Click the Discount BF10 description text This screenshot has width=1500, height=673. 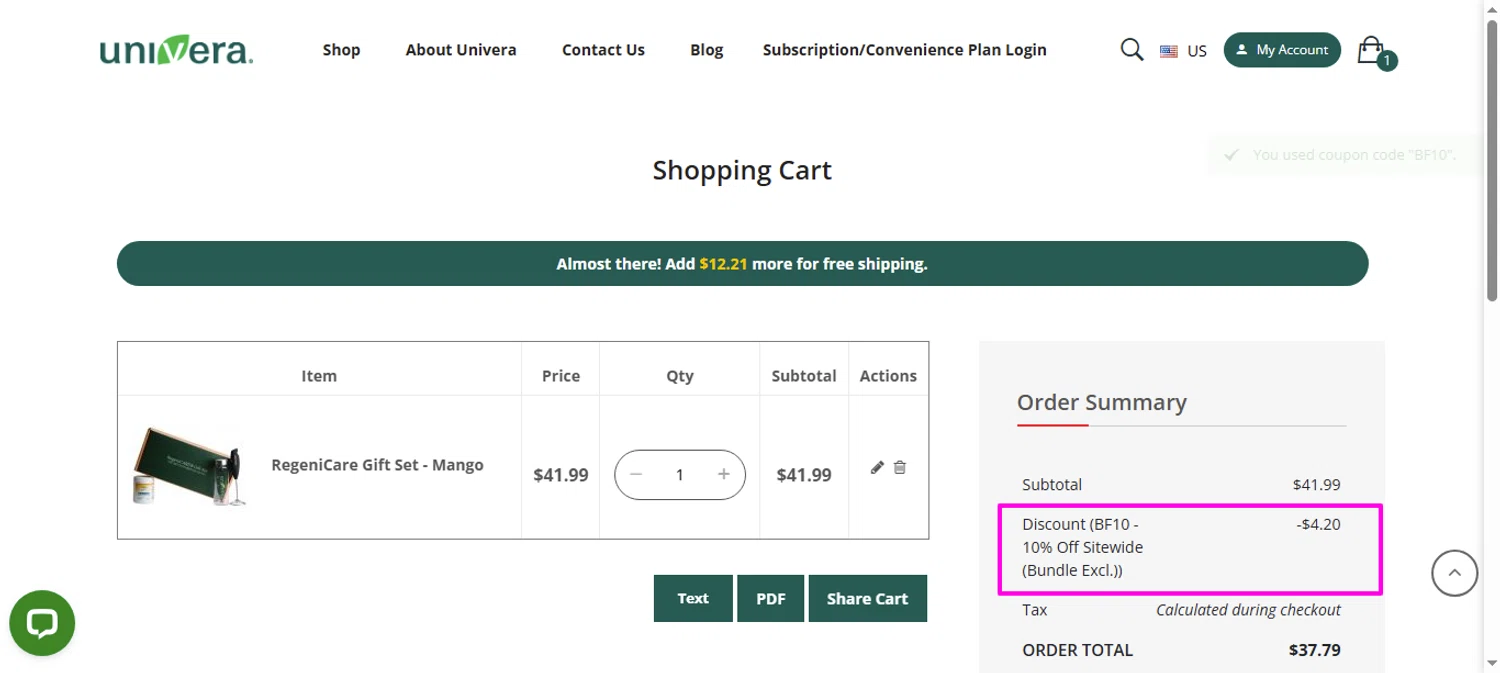point(1082,547)
